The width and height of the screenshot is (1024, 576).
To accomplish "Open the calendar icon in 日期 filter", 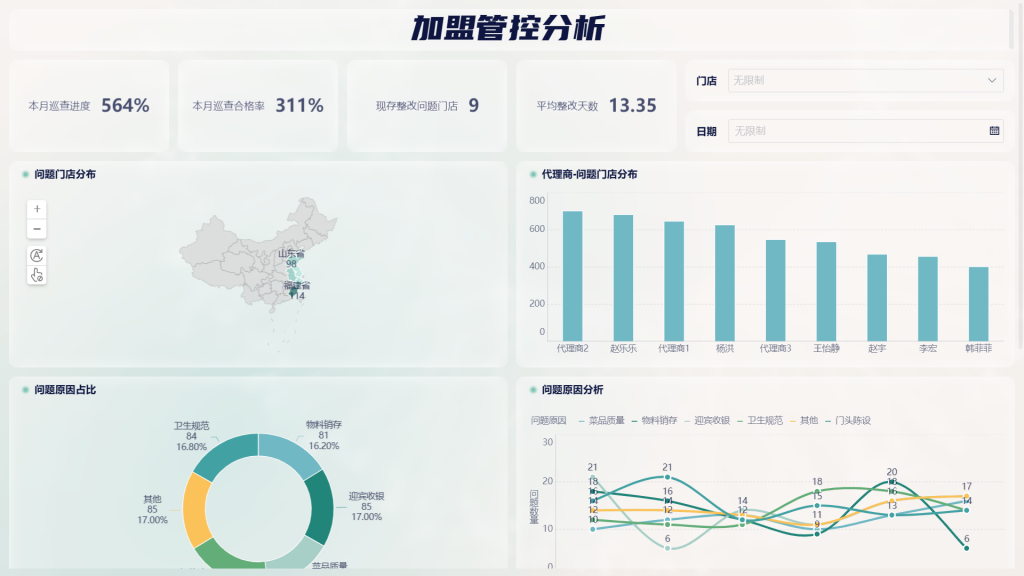I will coord(994,131).
